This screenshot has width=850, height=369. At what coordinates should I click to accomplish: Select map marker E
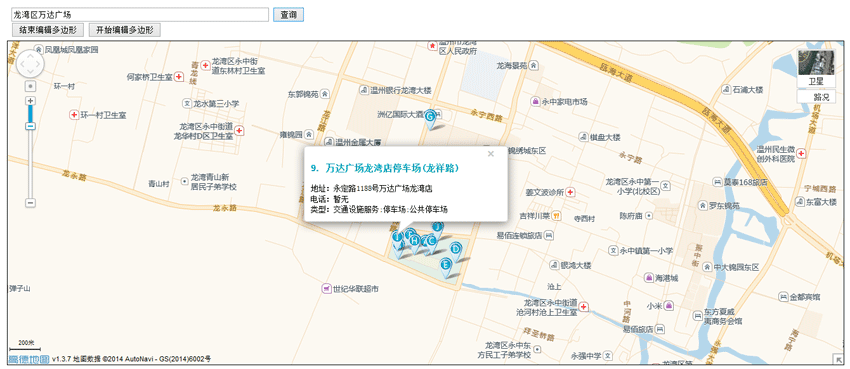[446, 268]
